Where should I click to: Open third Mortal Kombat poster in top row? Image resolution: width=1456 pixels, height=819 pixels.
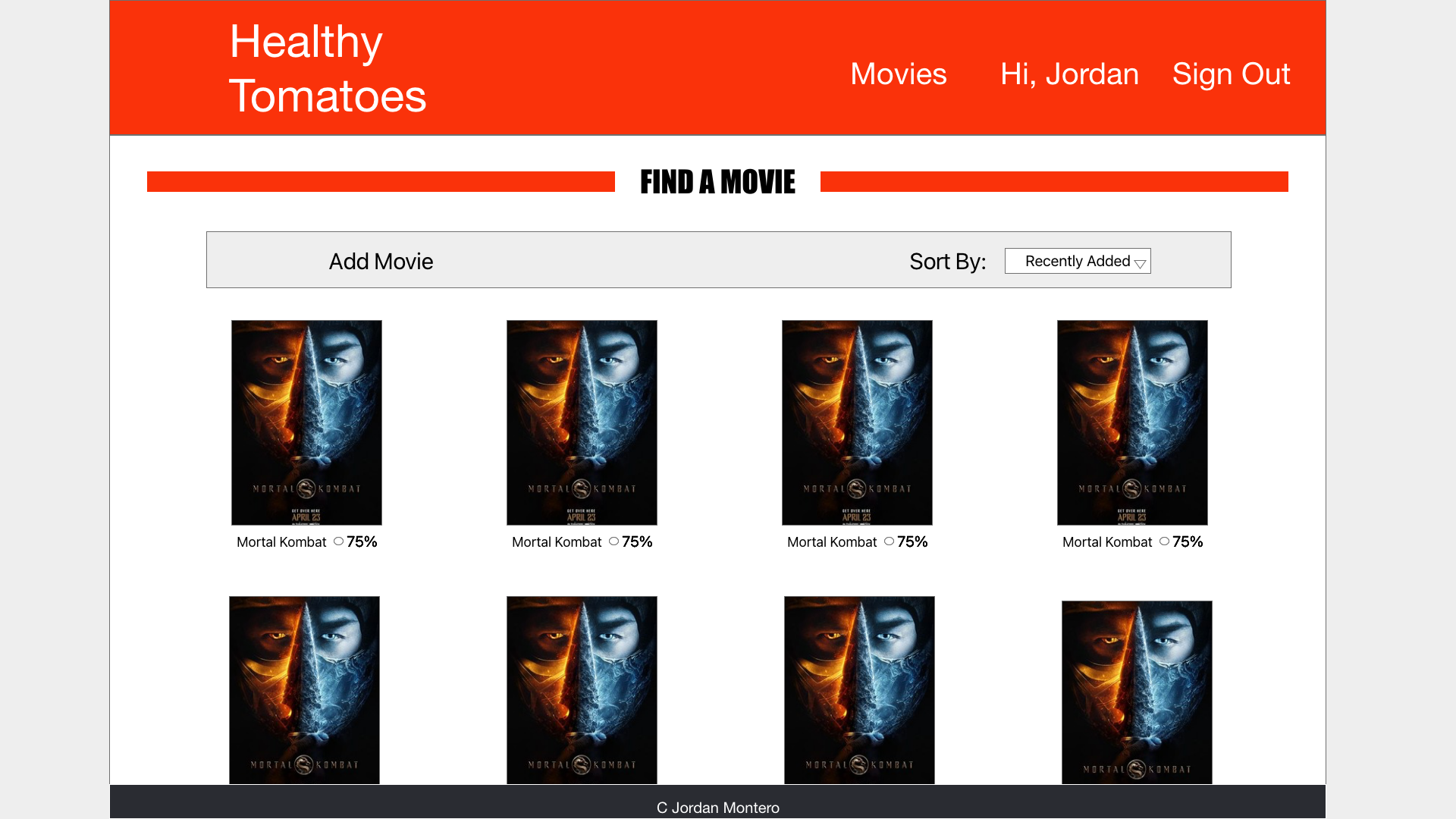857,422
